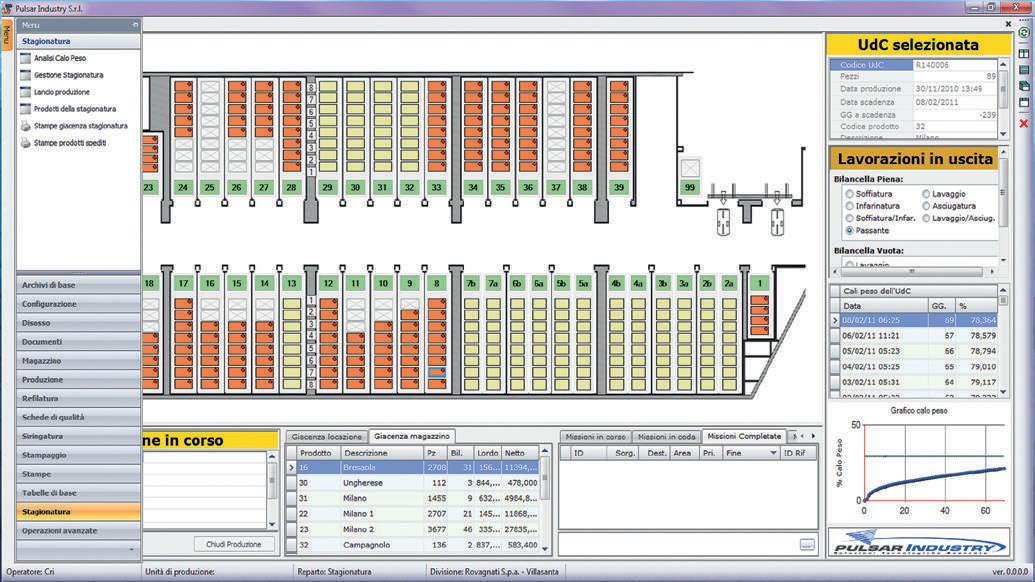The width and height of the screenshot is (1035, 582).
Task: Open the vertical Menu side tab
Action: point(7,35)
